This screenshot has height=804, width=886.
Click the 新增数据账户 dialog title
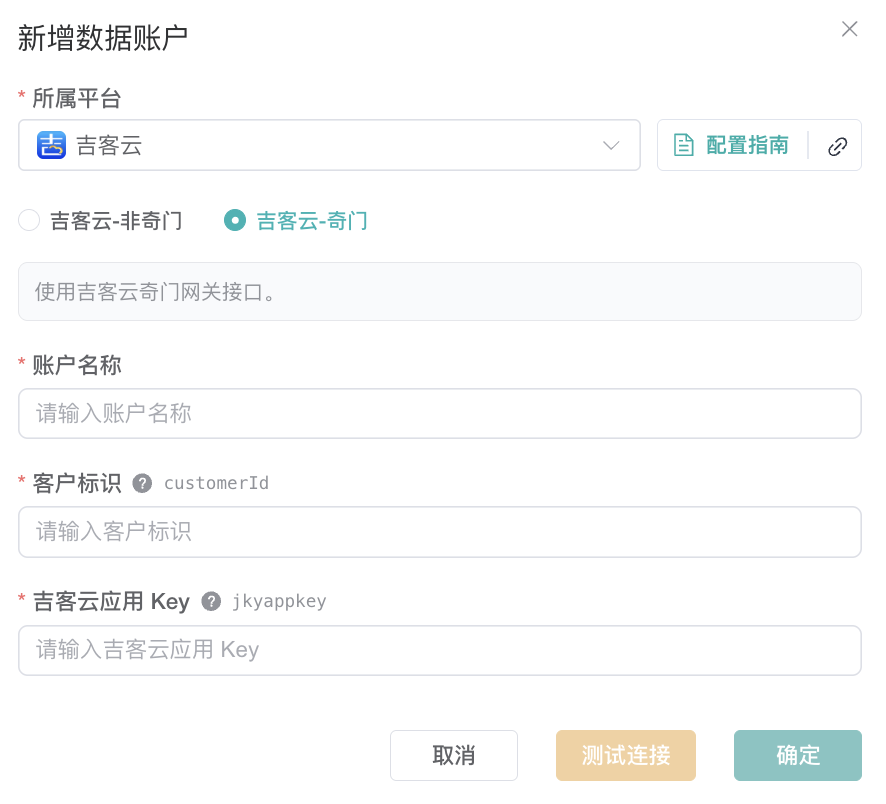(x=102, y=38)
